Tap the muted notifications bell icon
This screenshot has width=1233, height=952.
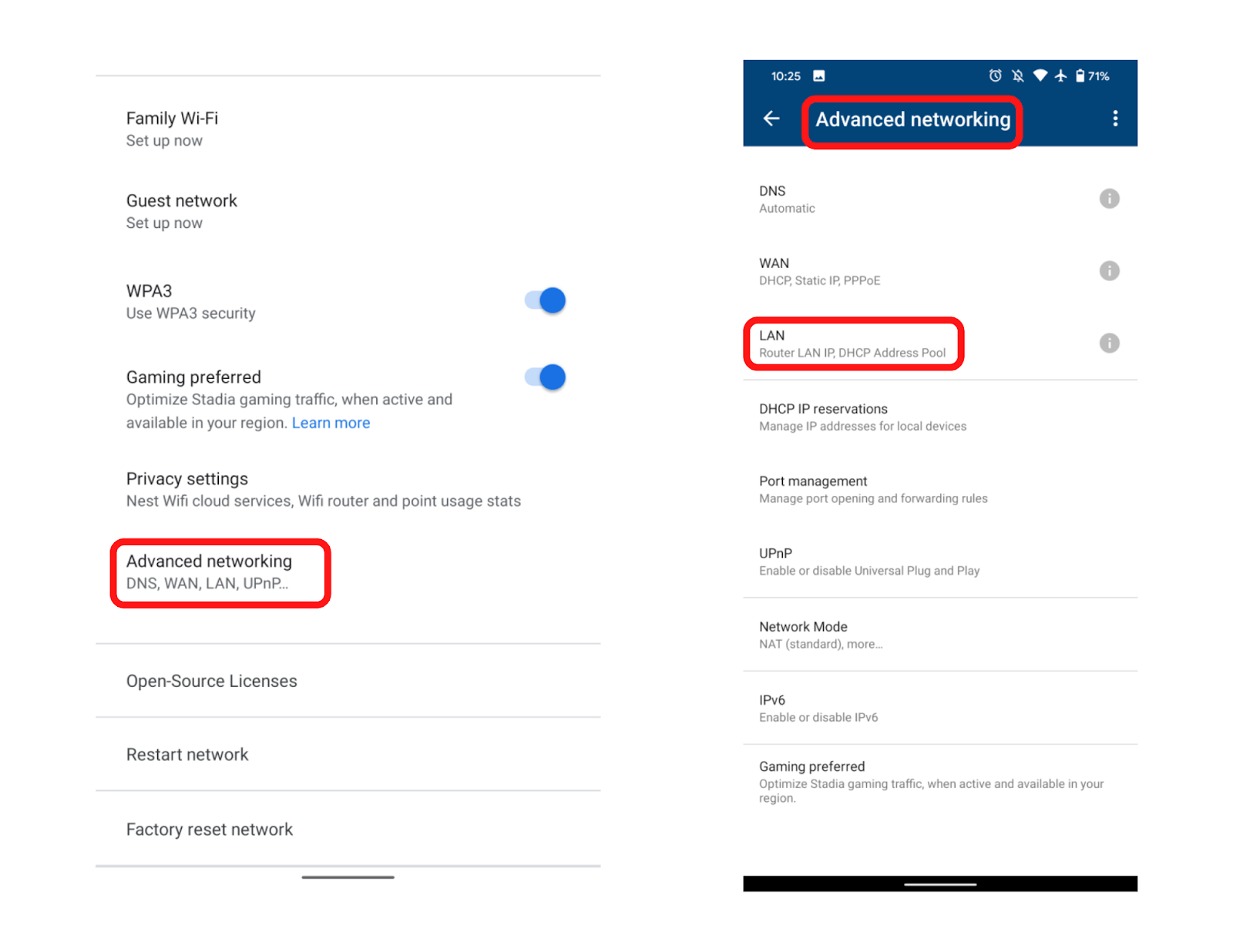(x=1017, y=75)
